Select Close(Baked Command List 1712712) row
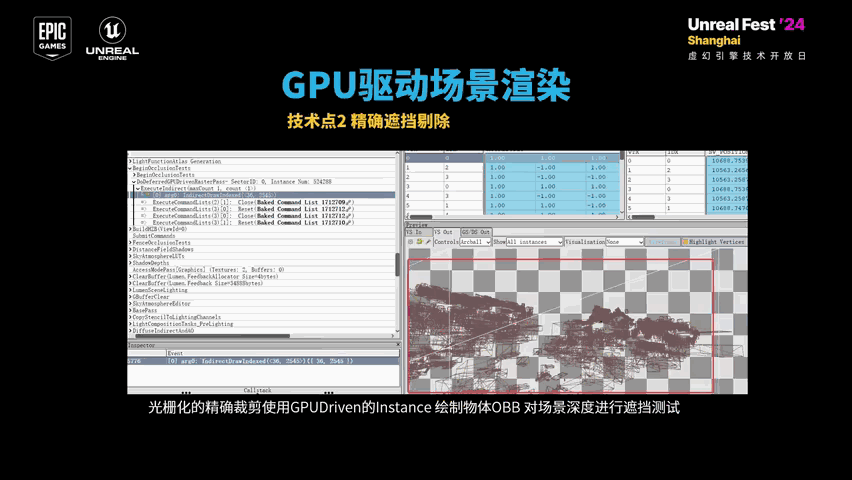 [x=253, y=216]
